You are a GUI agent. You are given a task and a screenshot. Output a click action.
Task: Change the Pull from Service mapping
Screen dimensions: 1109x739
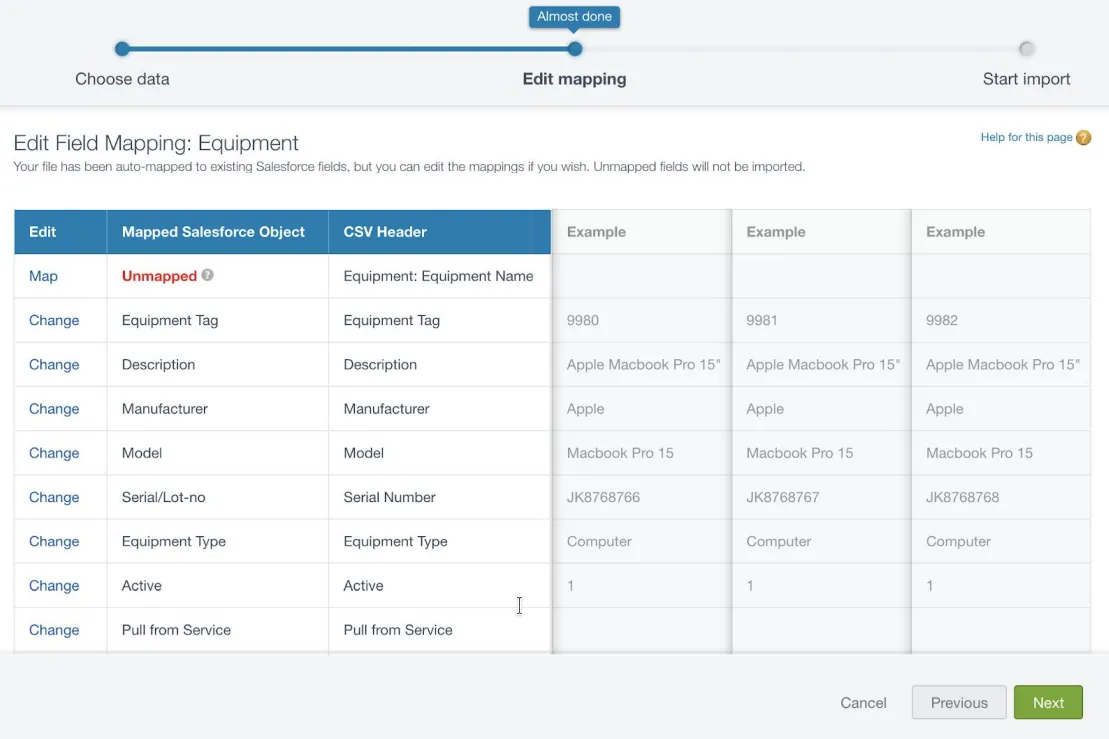coord(54,629)
